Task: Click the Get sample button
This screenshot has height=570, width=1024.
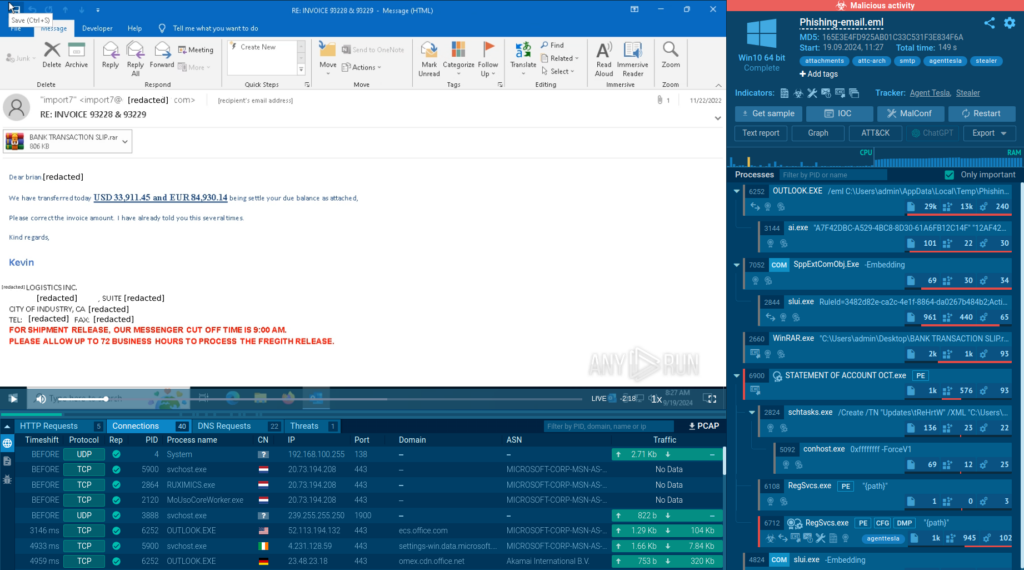Action: tap(766, 114)
